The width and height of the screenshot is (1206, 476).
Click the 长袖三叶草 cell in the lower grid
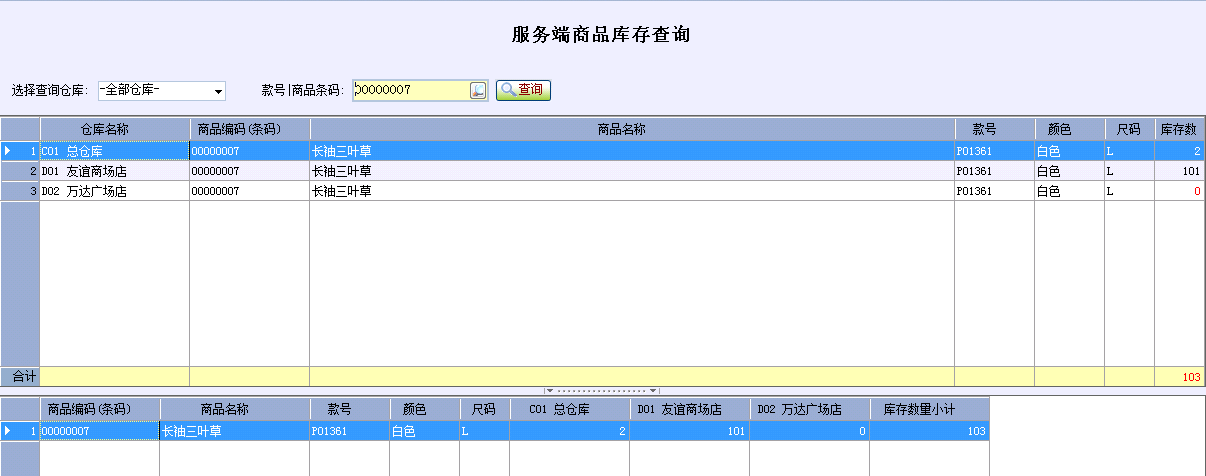(x=234, y=432)
